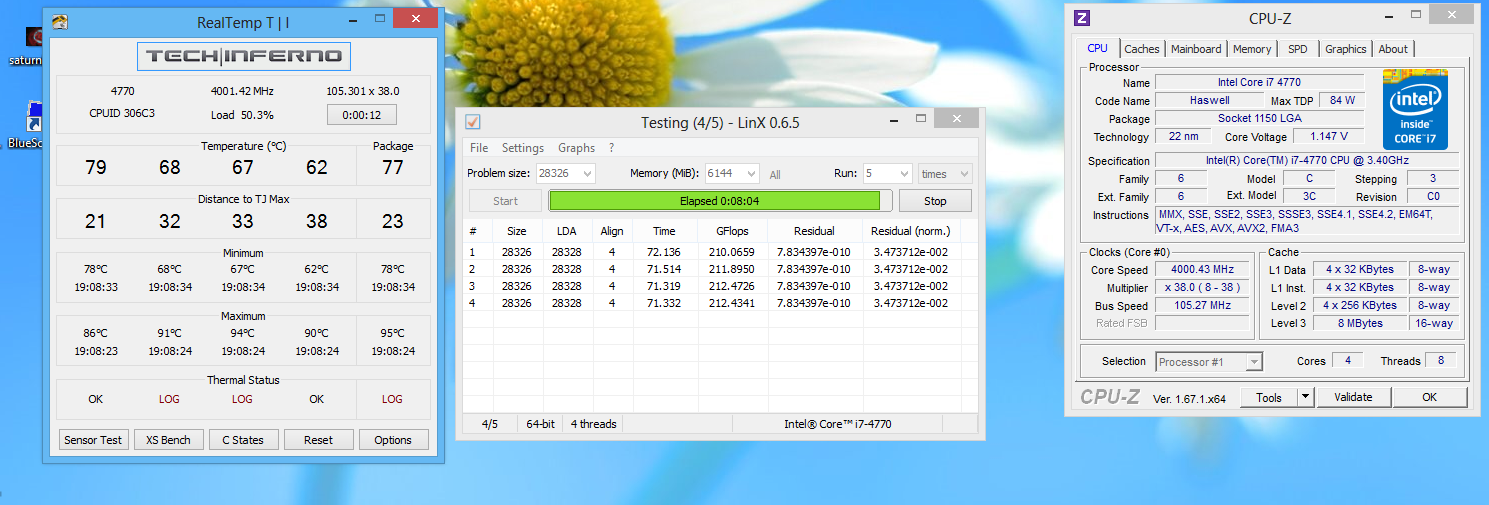Open the BlueStacks desktop shortcut icon

(33, 116)
